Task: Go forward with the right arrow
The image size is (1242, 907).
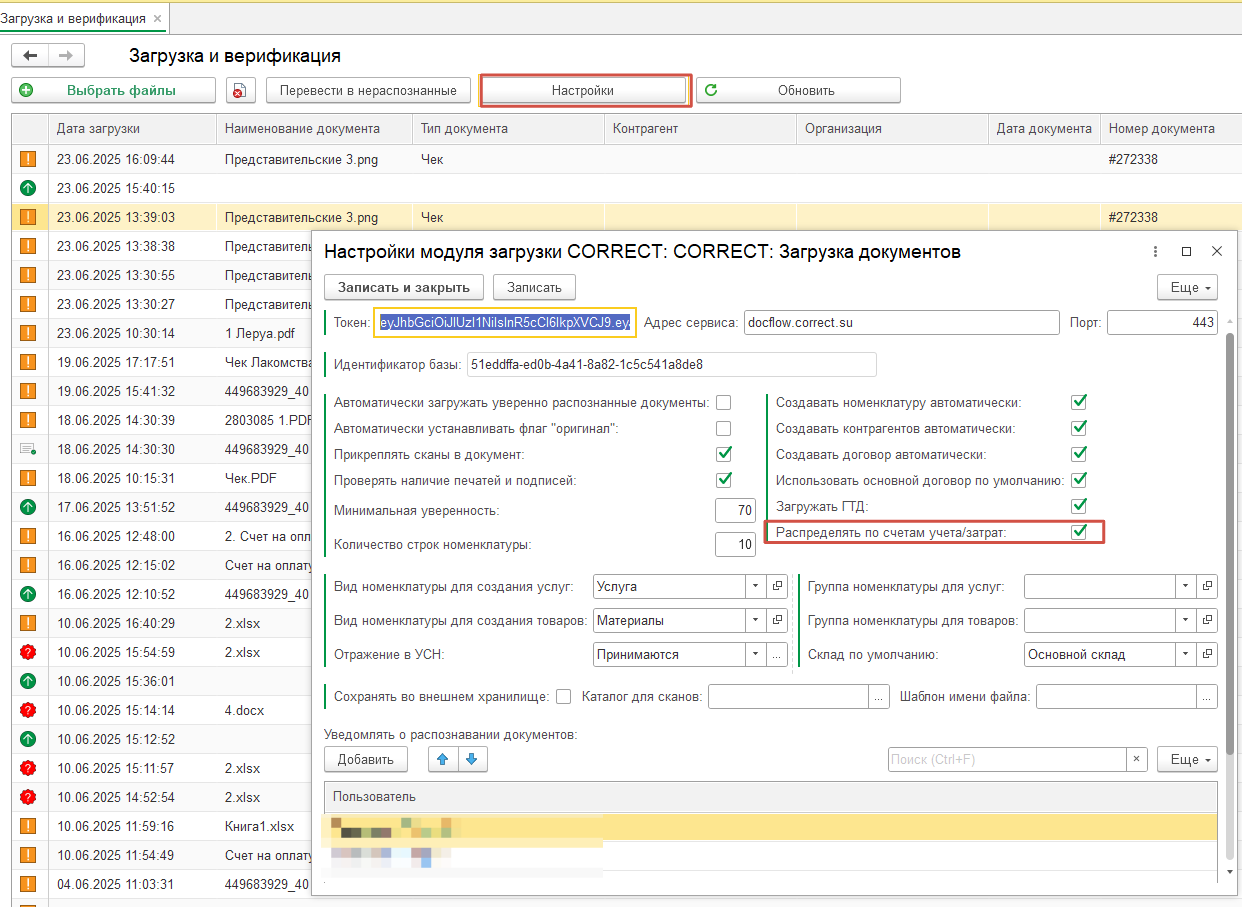Action: tap(66, 56)
